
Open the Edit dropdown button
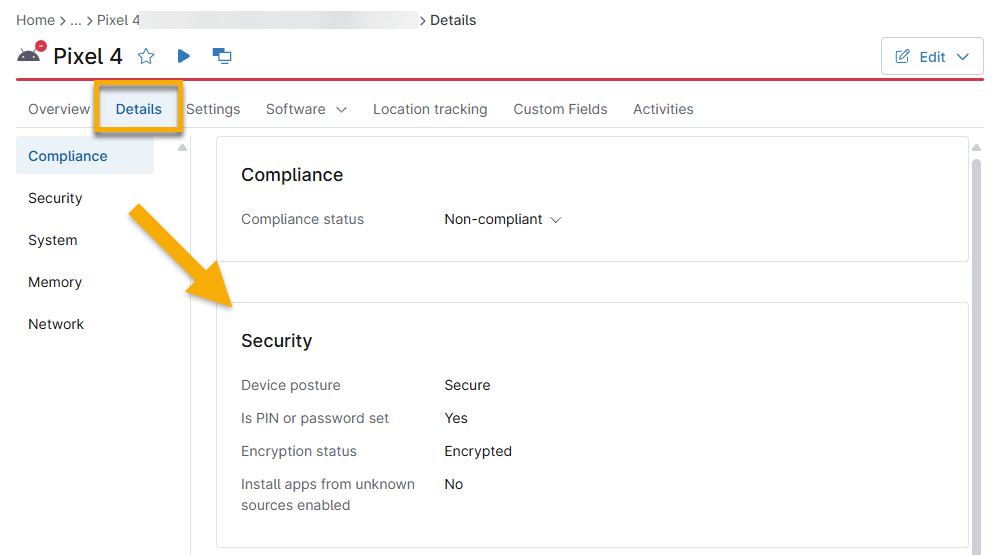click(932, 57)
